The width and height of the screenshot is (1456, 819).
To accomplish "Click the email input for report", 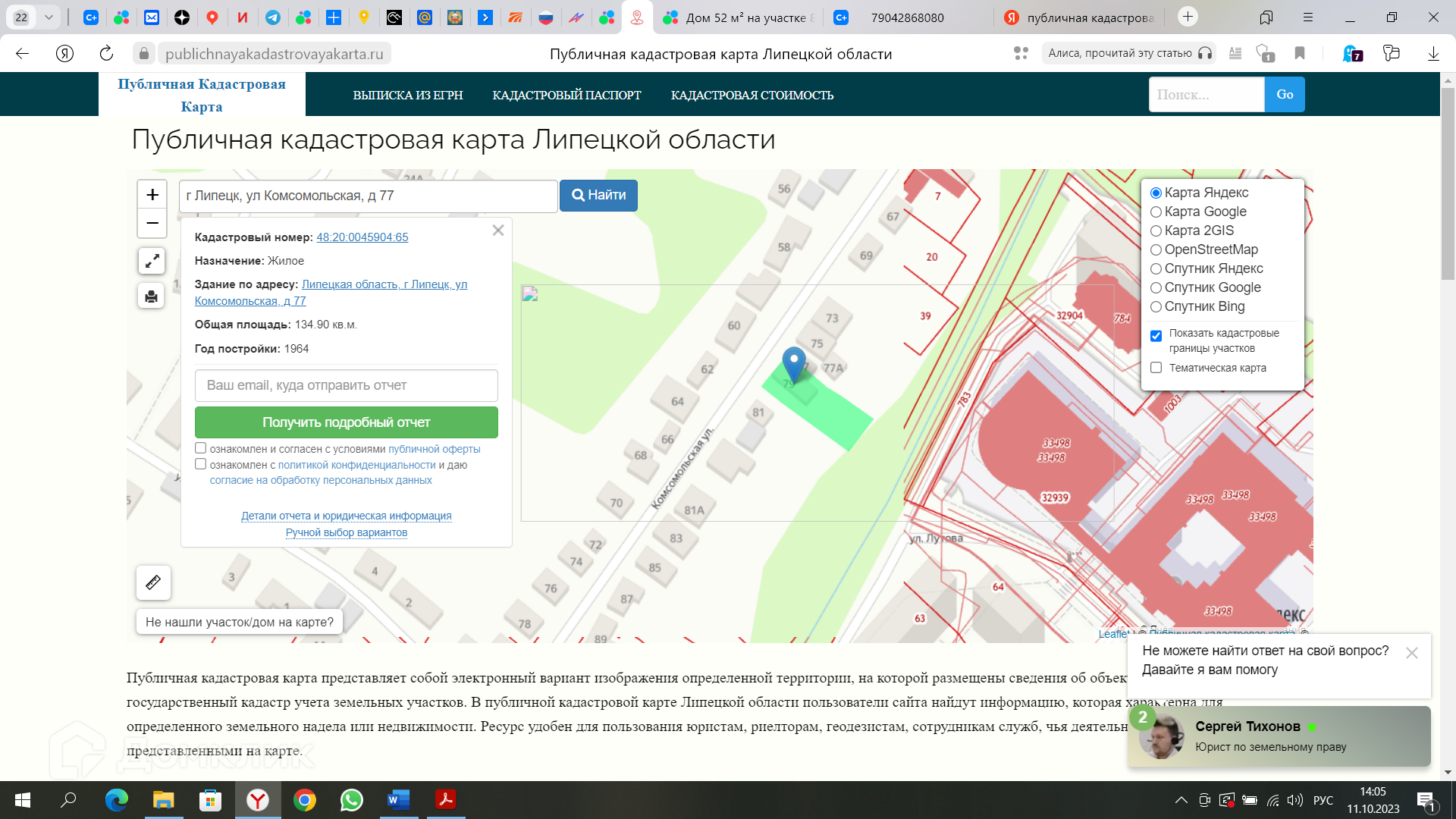I will [346, 385].
